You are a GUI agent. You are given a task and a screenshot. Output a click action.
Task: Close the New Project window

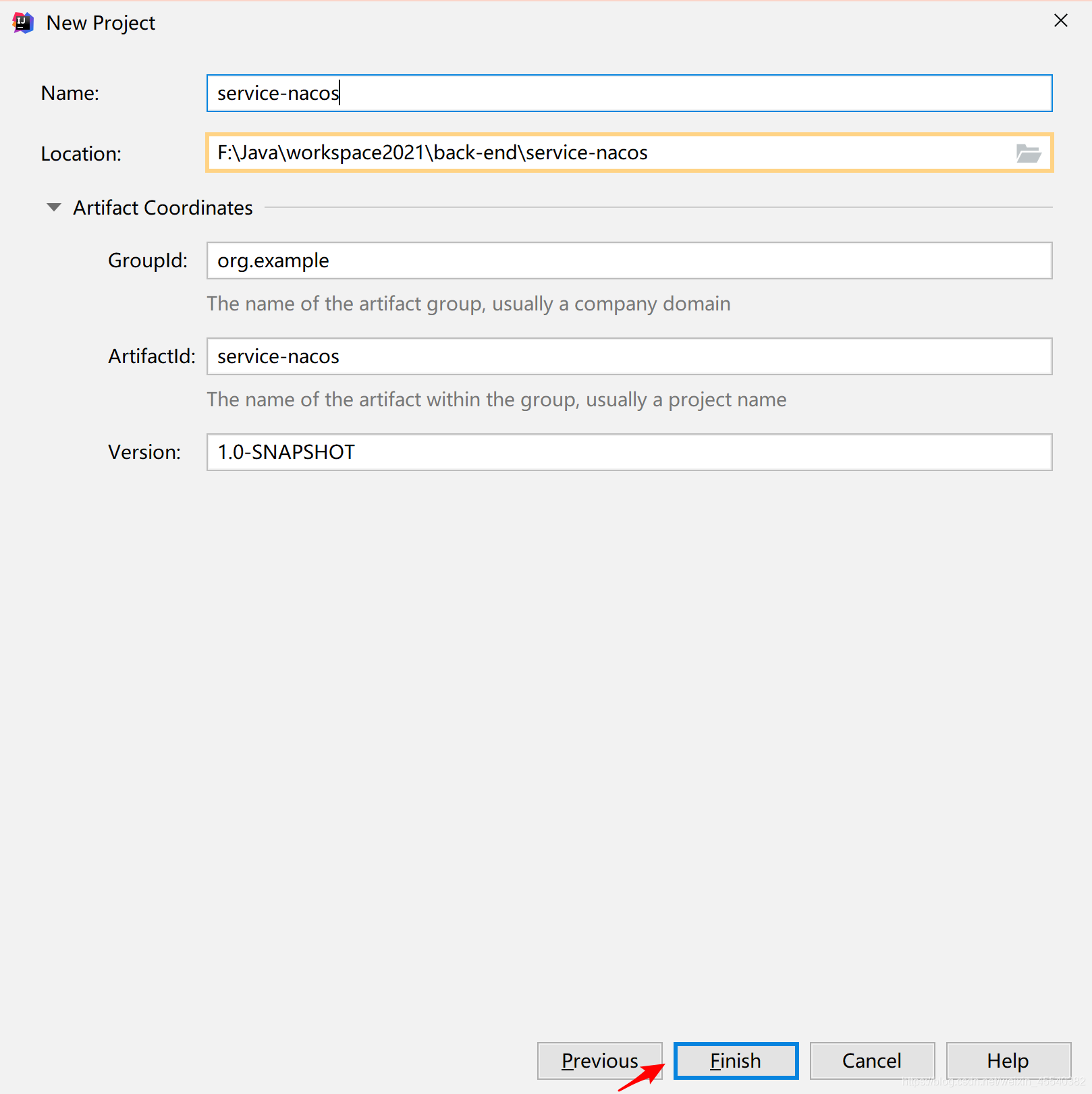click(1061, 21)
